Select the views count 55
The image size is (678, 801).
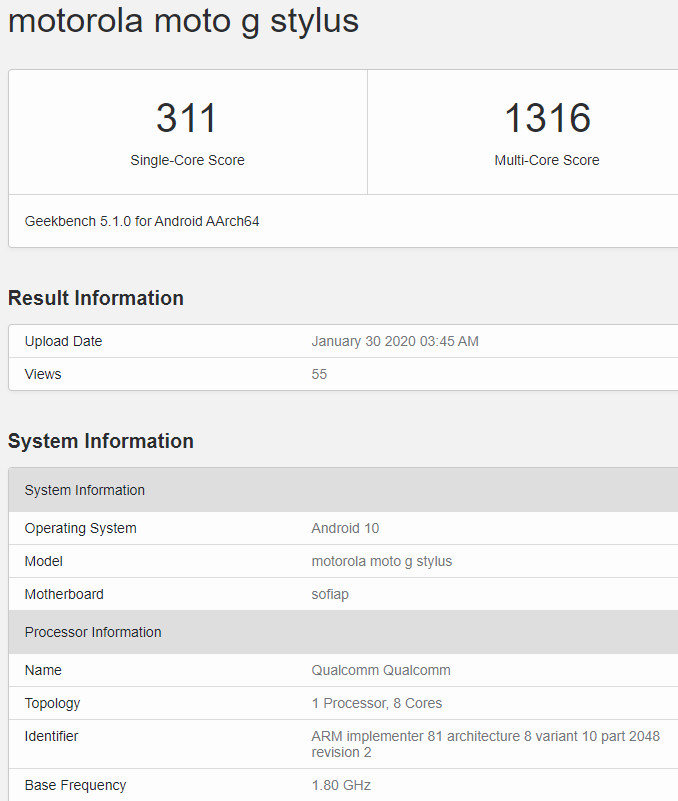point(319,374)
